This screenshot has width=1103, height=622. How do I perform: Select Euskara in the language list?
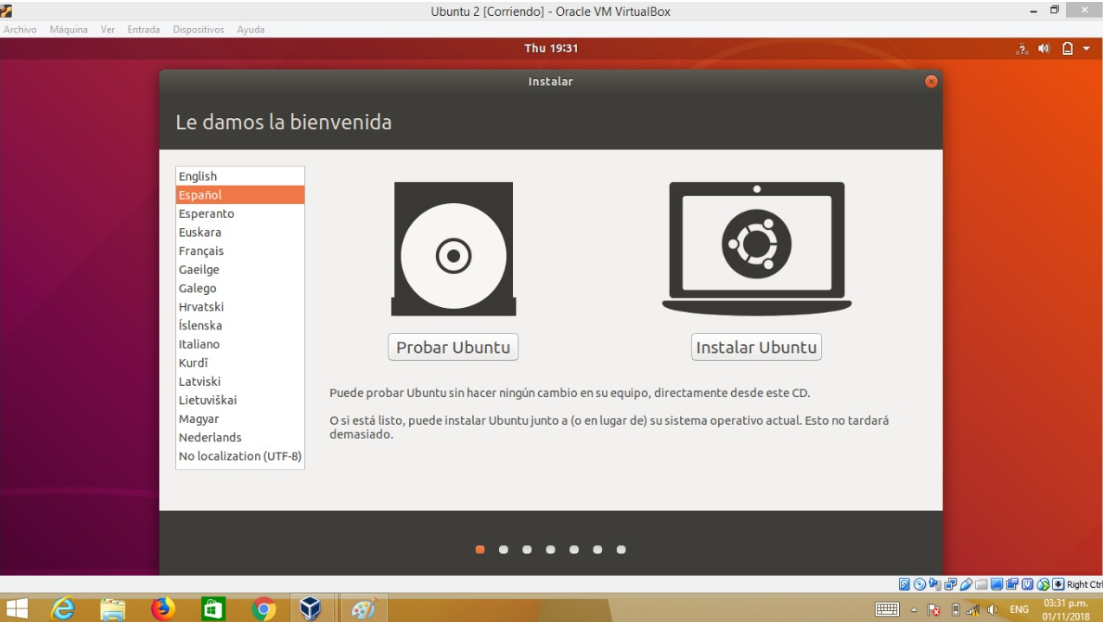(x=240, y=232)
